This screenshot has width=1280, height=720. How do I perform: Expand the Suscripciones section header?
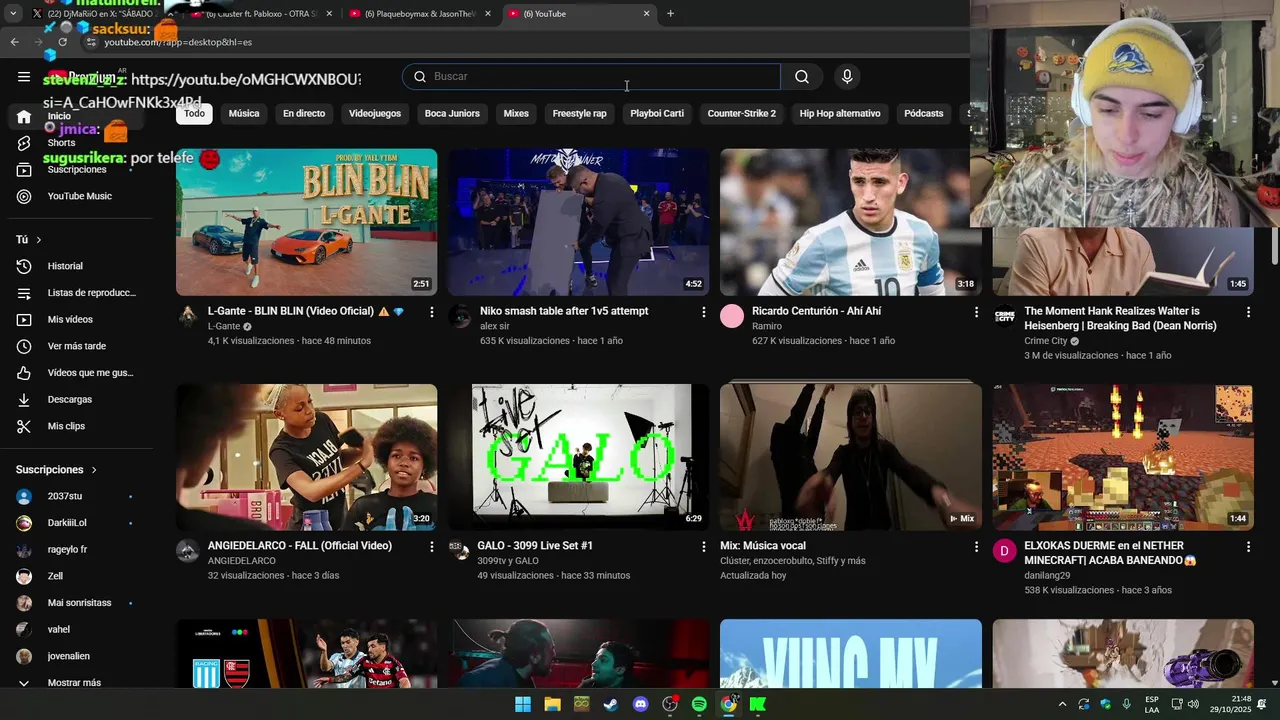57,470
